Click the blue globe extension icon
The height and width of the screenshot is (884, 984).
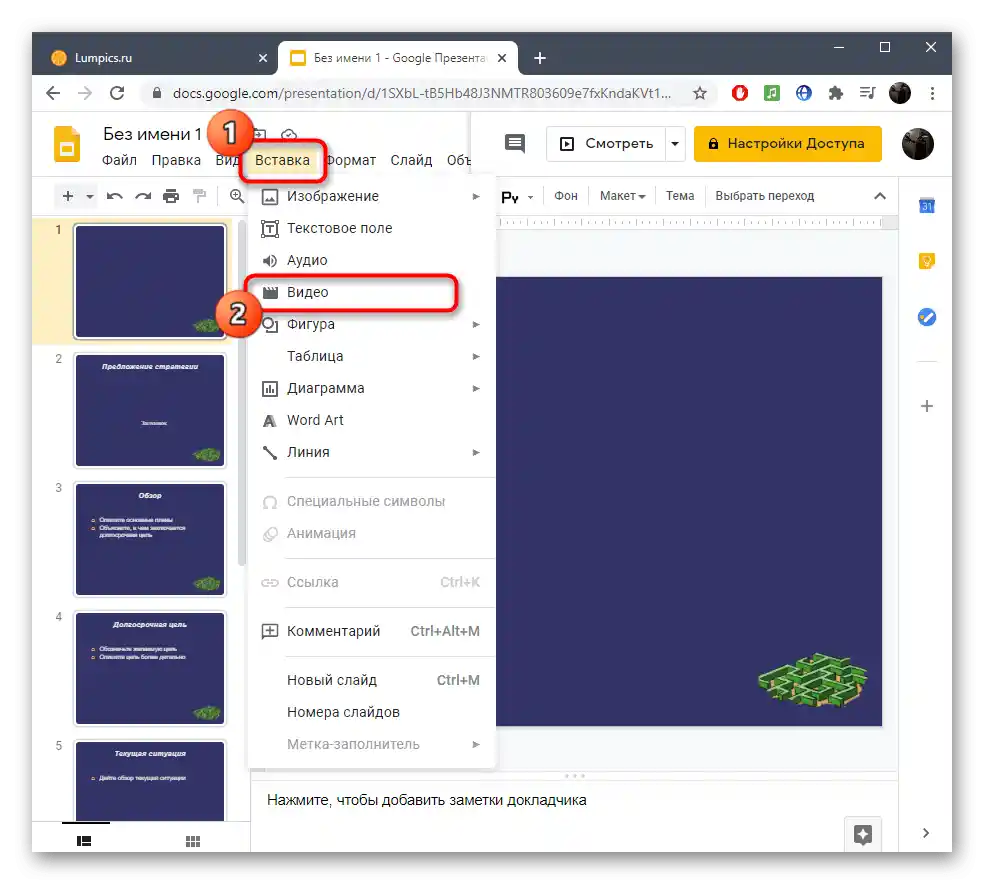[x=803, y=93]
